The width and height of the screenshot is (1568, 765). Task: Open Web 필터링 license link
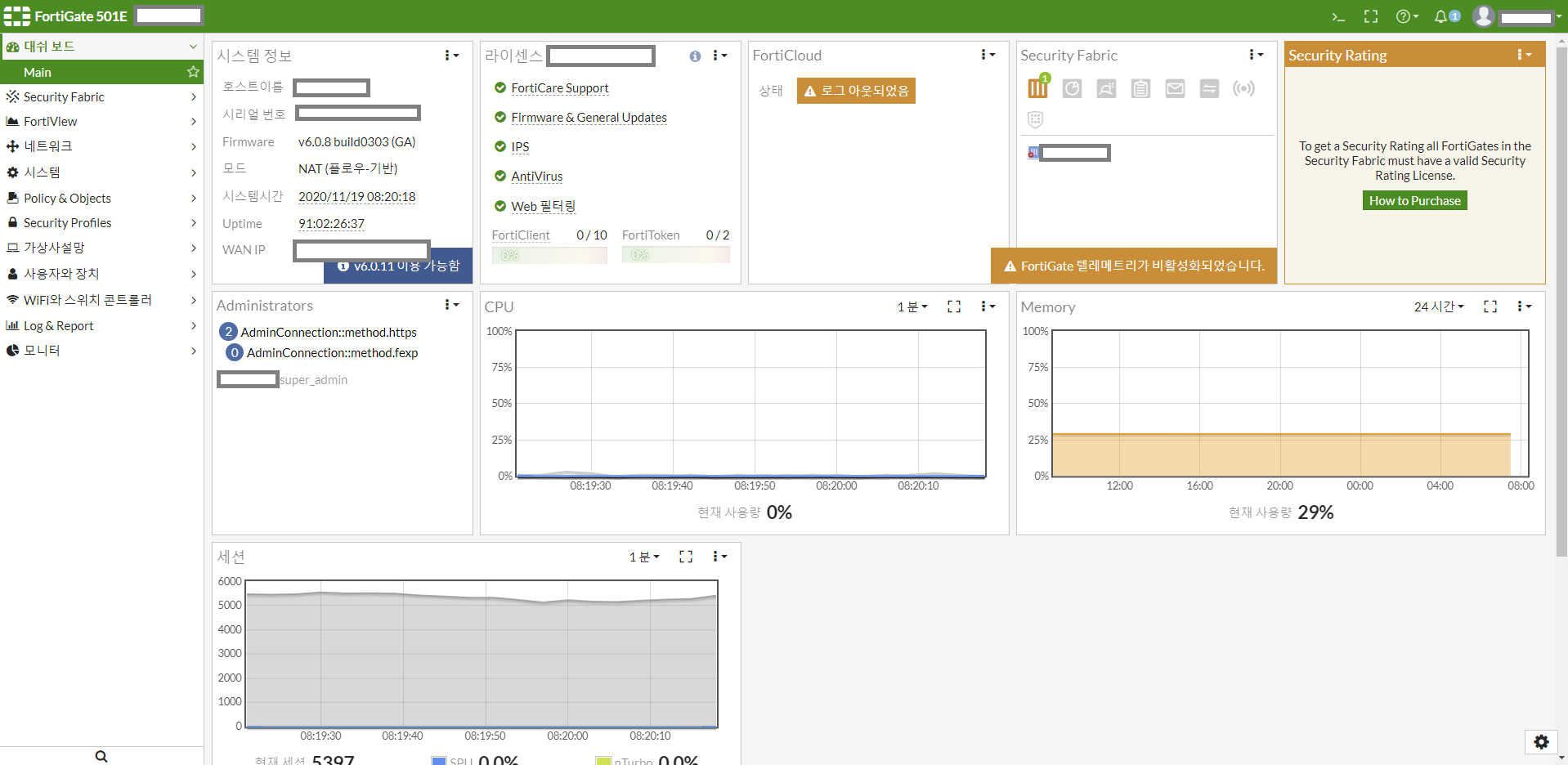tap(544, 206)
